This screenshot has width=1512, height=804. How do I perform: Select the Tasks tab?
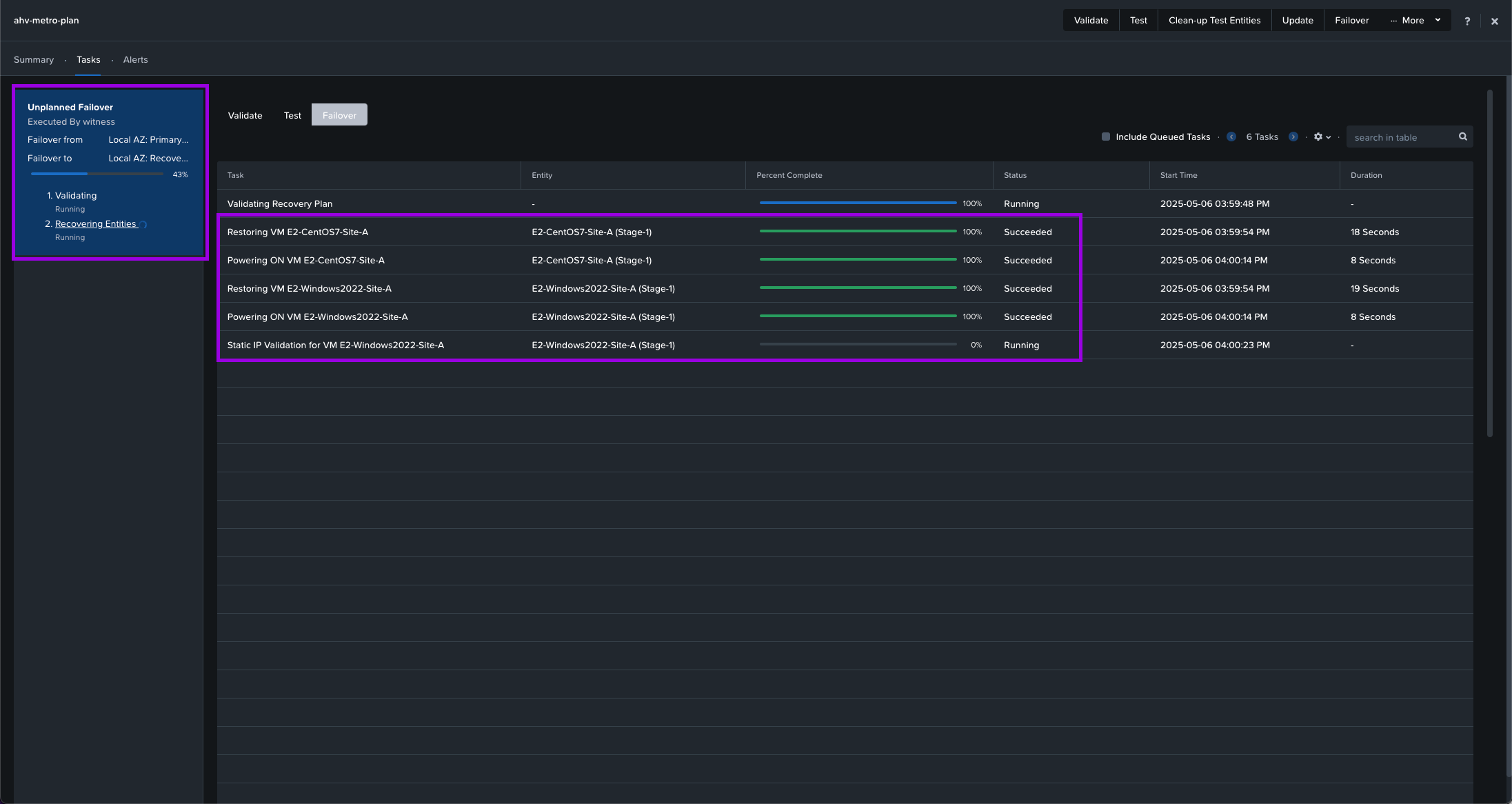point(88,59)
